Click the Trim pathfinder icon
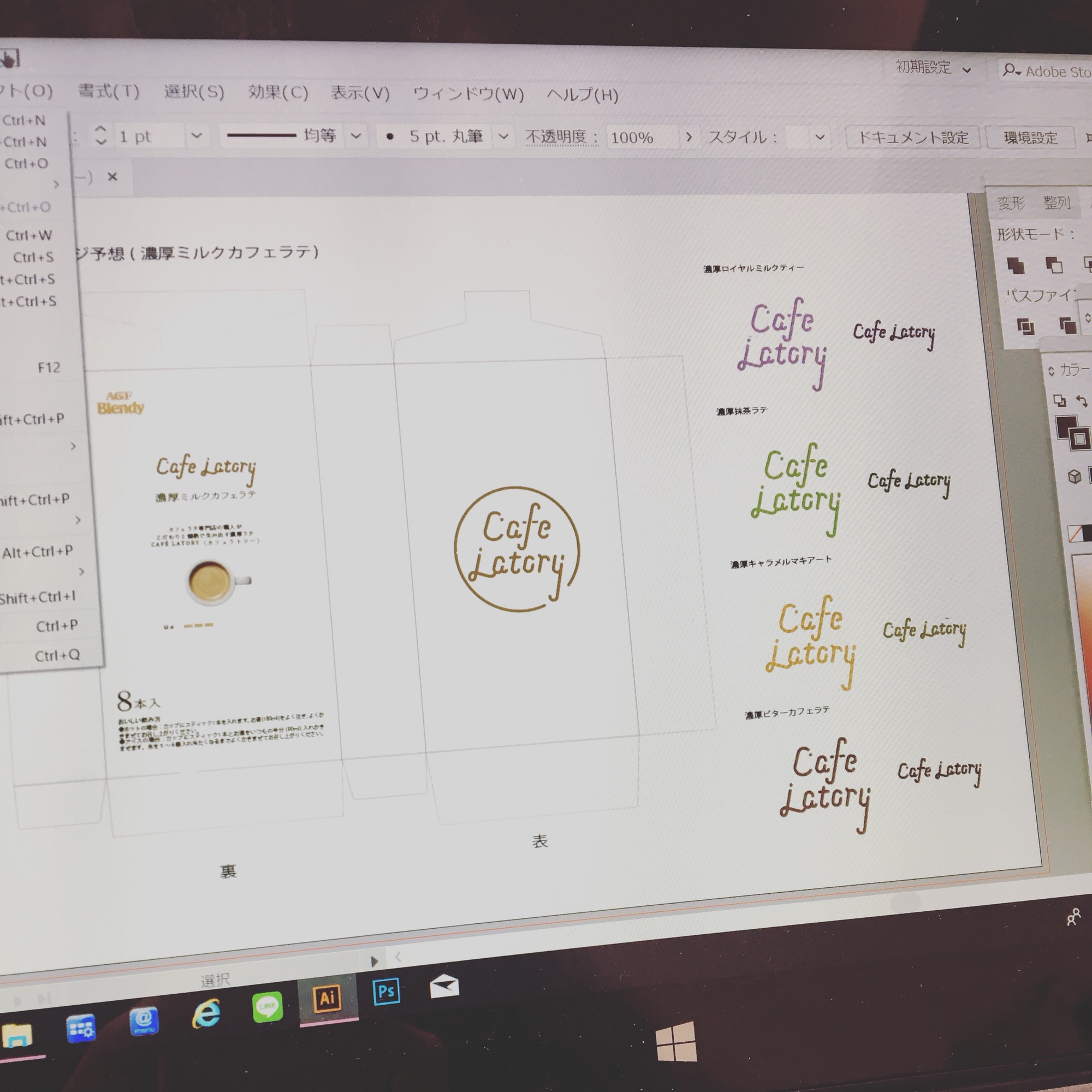Screen dimensions: 1092x1092 pos(1067,325)
